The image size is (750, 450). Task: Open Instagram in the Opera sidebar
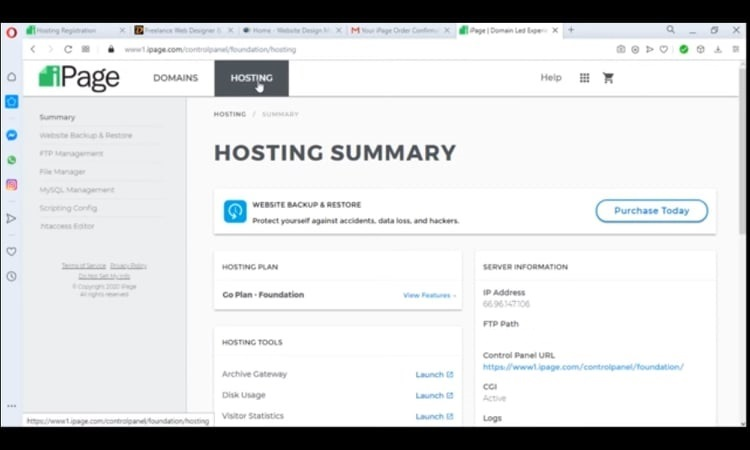point(11,185)
